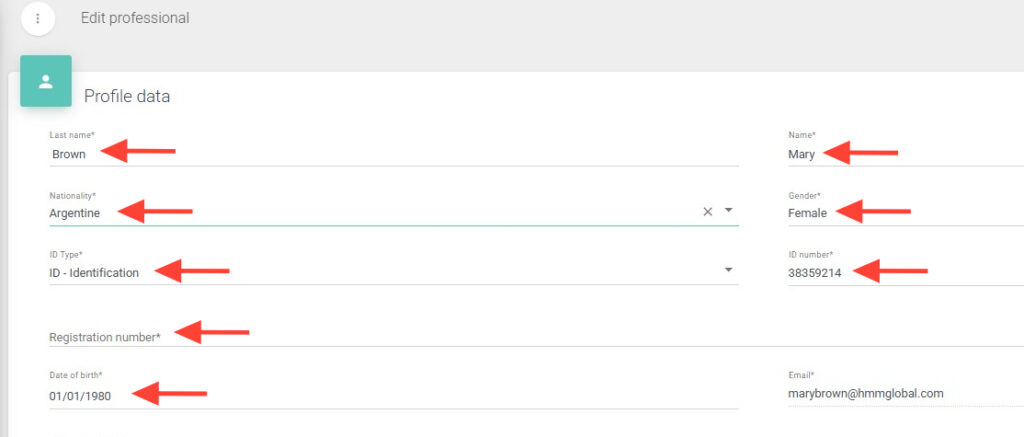1024x437 pixels.
Task: Expand the ID Type dropdown arrow
Action: coord(729,270)
